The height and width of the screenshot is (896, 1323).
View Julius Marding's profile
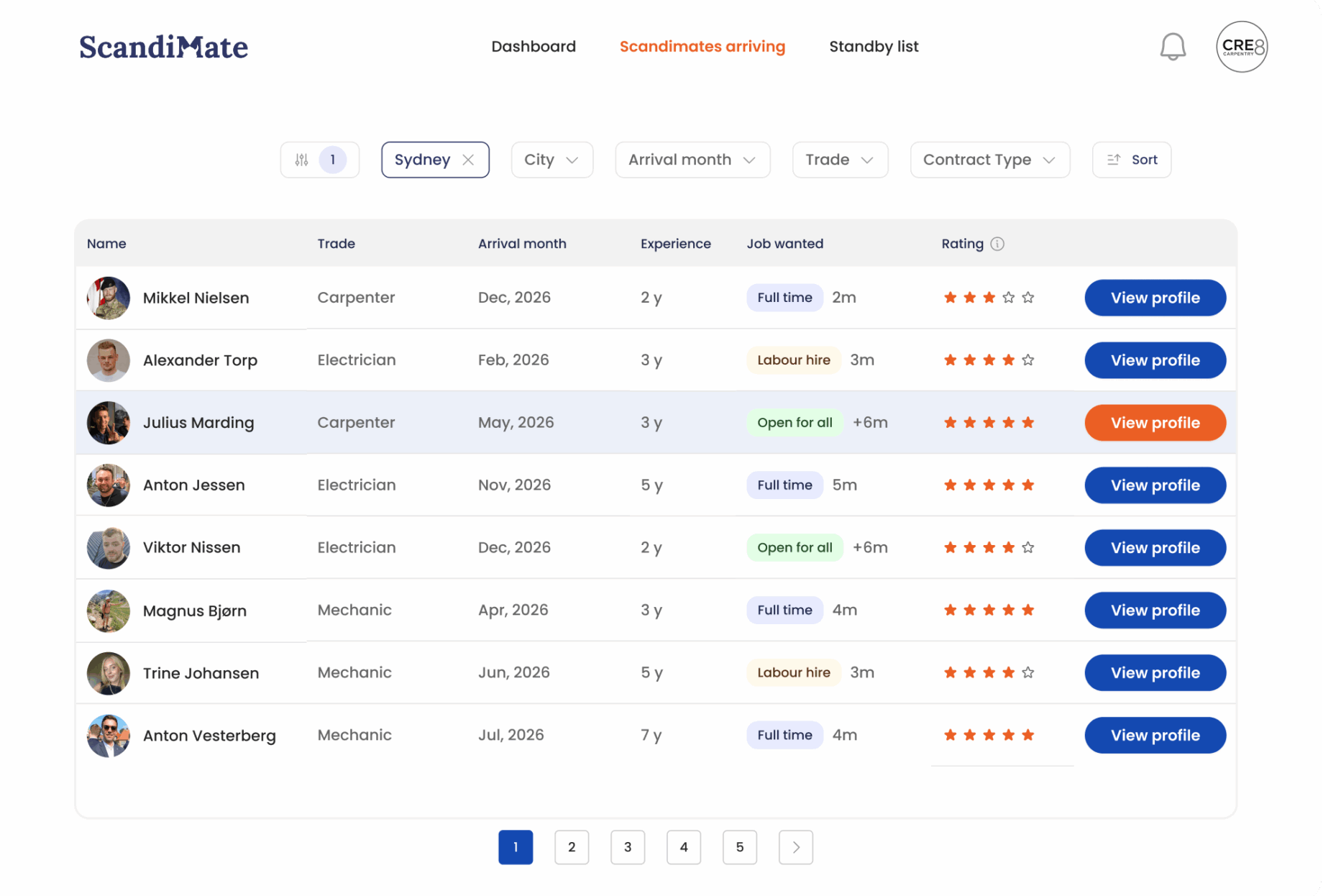[x=1155, y=423]
